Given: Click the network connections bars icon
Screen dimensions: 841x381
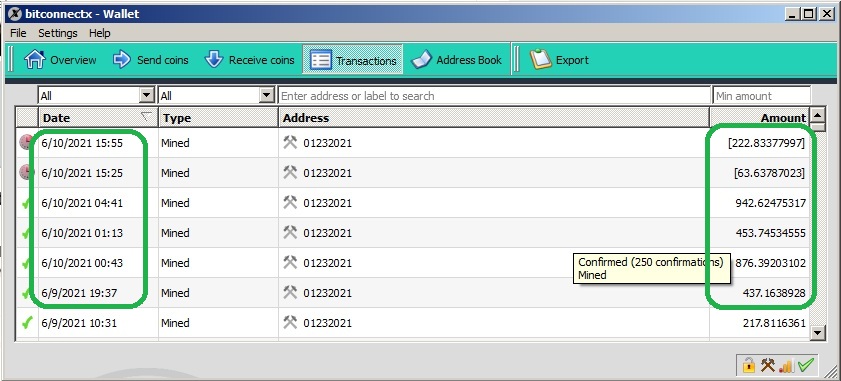Looking at the screenshot, I should click(x=786, y=365).
